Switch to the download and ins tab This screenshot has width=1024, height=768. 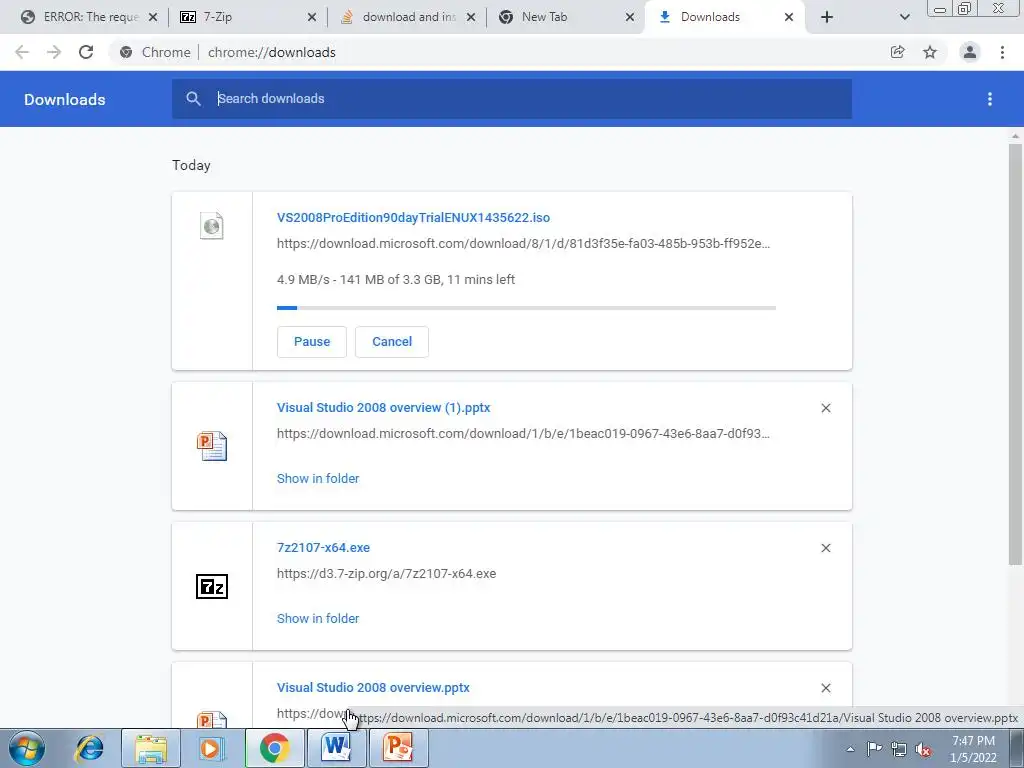click(x=408, y=17)
